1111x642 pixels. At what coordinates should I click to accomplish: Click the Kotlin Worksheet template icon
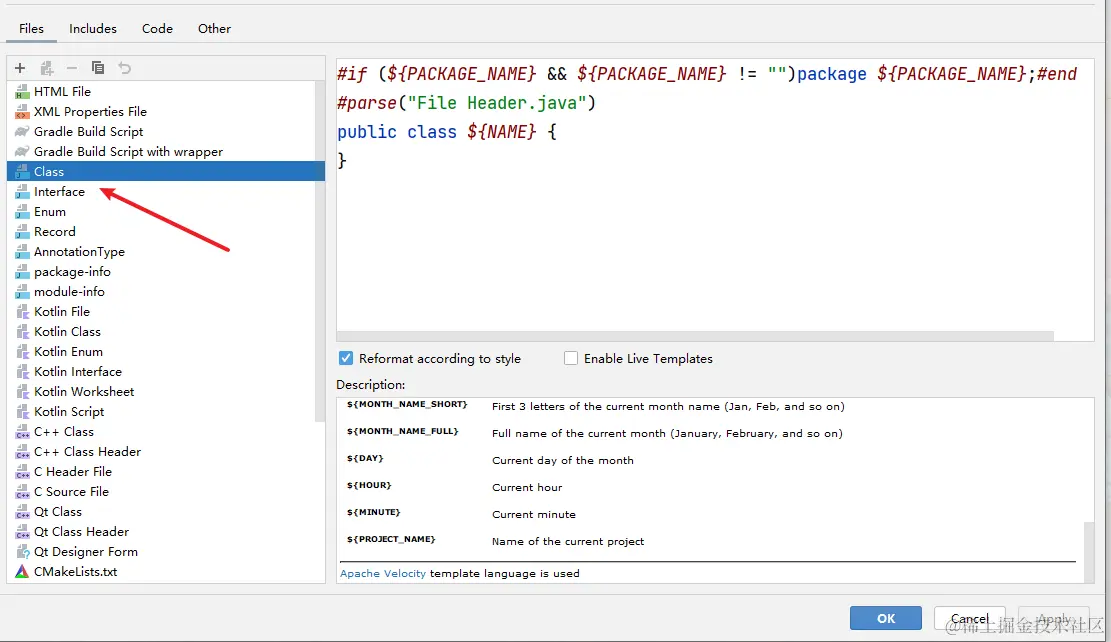click(x=22, y=391)
